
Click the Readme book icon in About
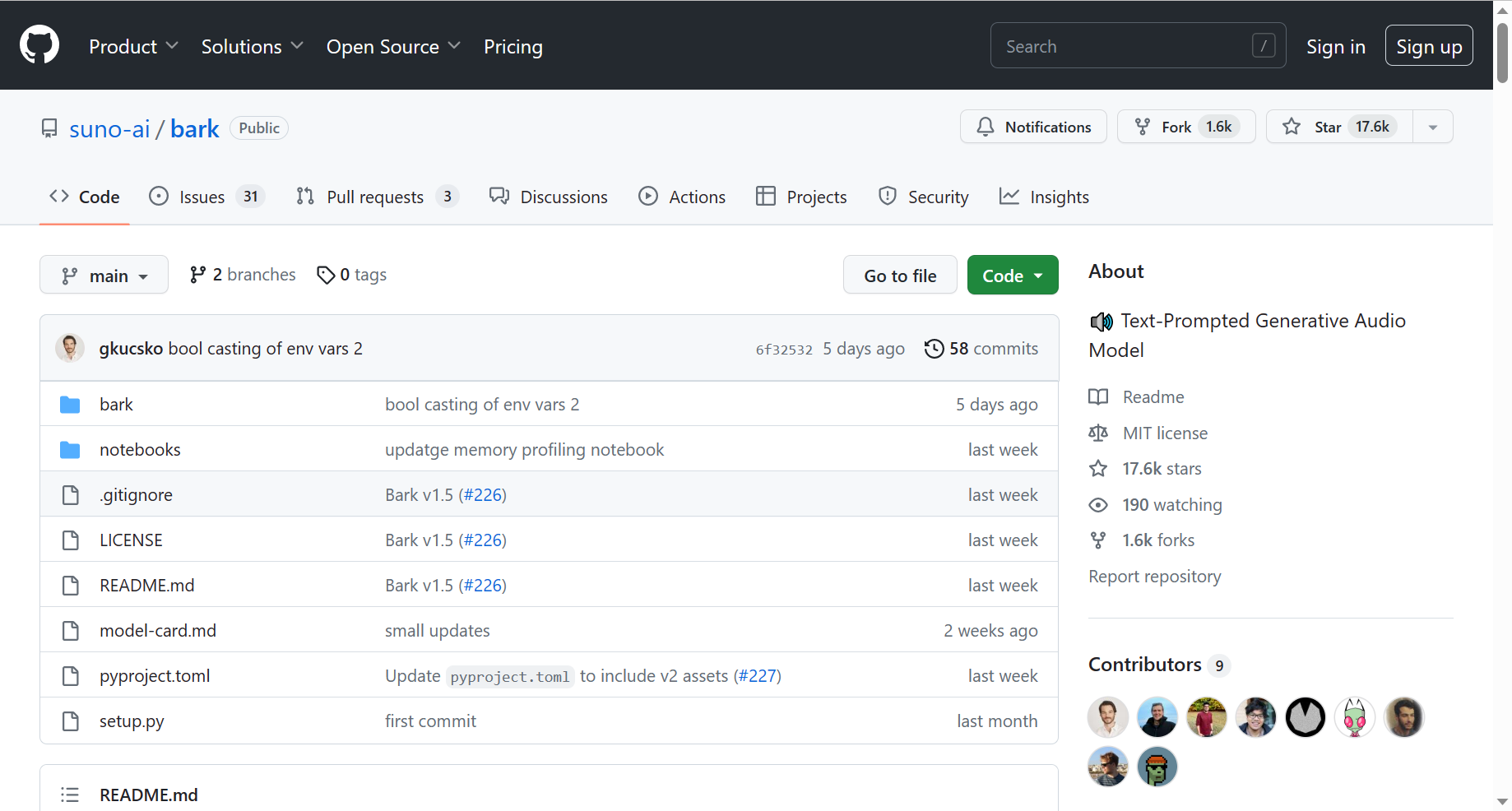click(1098, 396)
